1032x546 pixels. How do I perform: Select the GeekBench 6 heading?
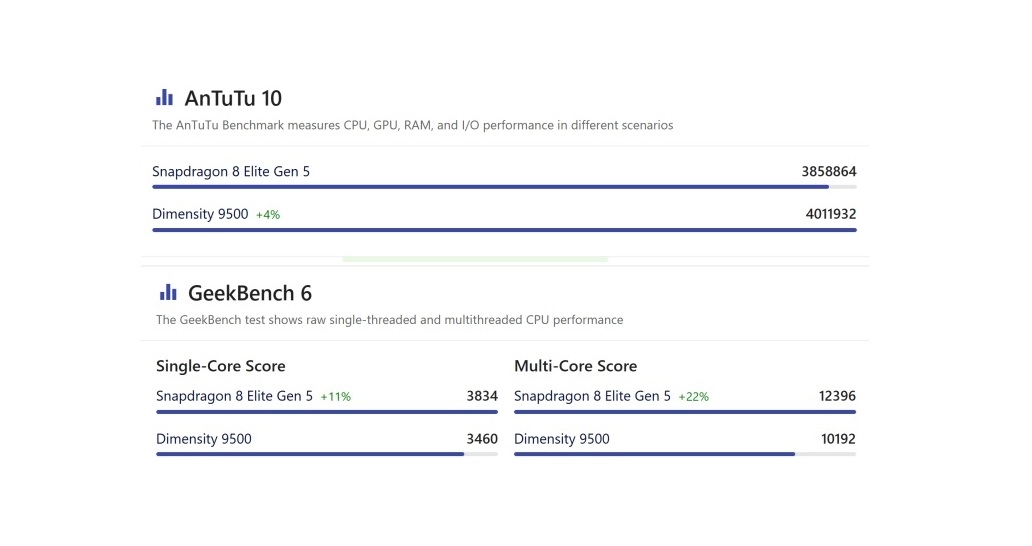pyautogui.click(x=250, y=293)
